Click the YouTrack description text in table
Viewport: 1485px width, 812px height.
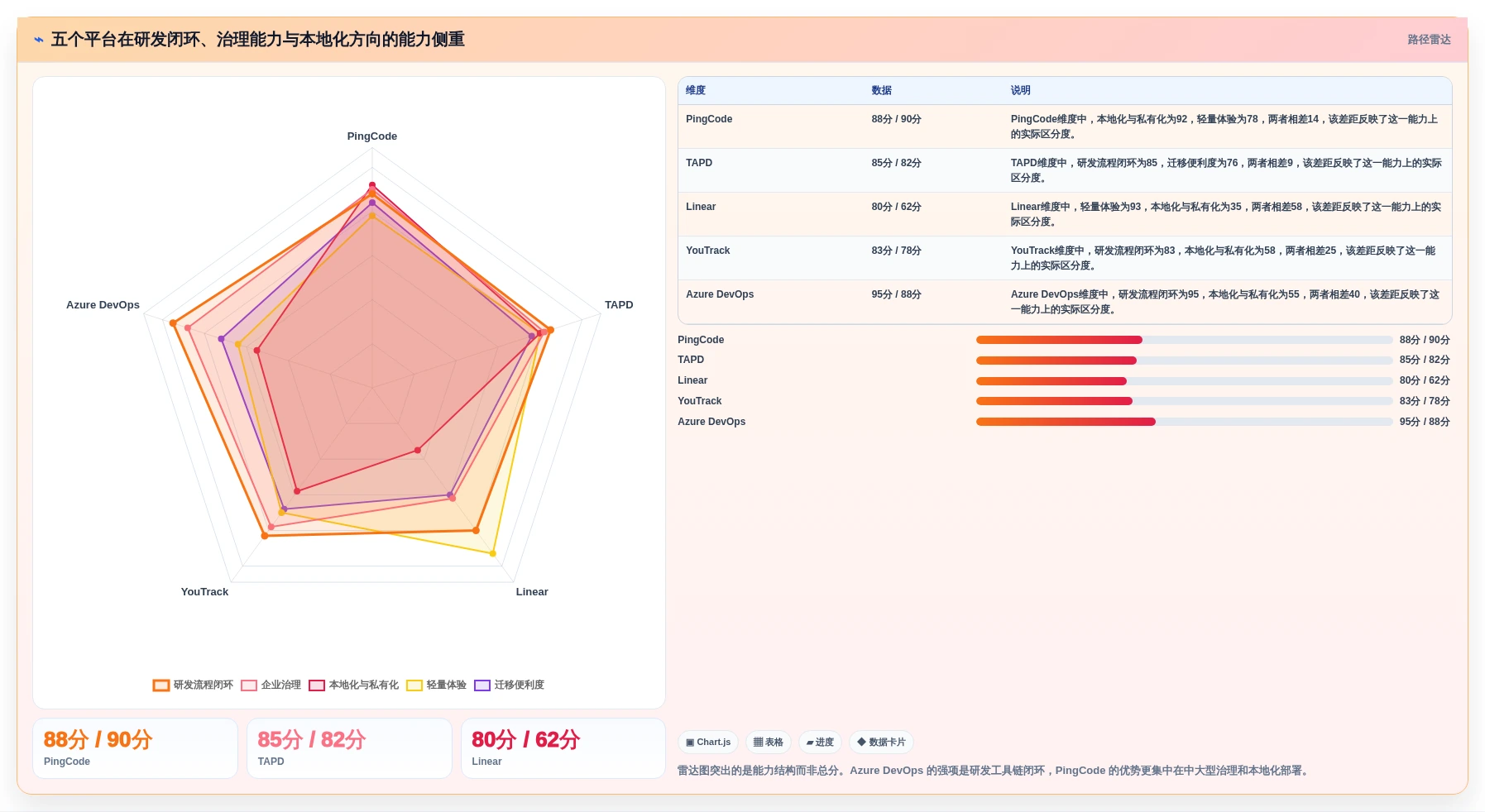1224,258
